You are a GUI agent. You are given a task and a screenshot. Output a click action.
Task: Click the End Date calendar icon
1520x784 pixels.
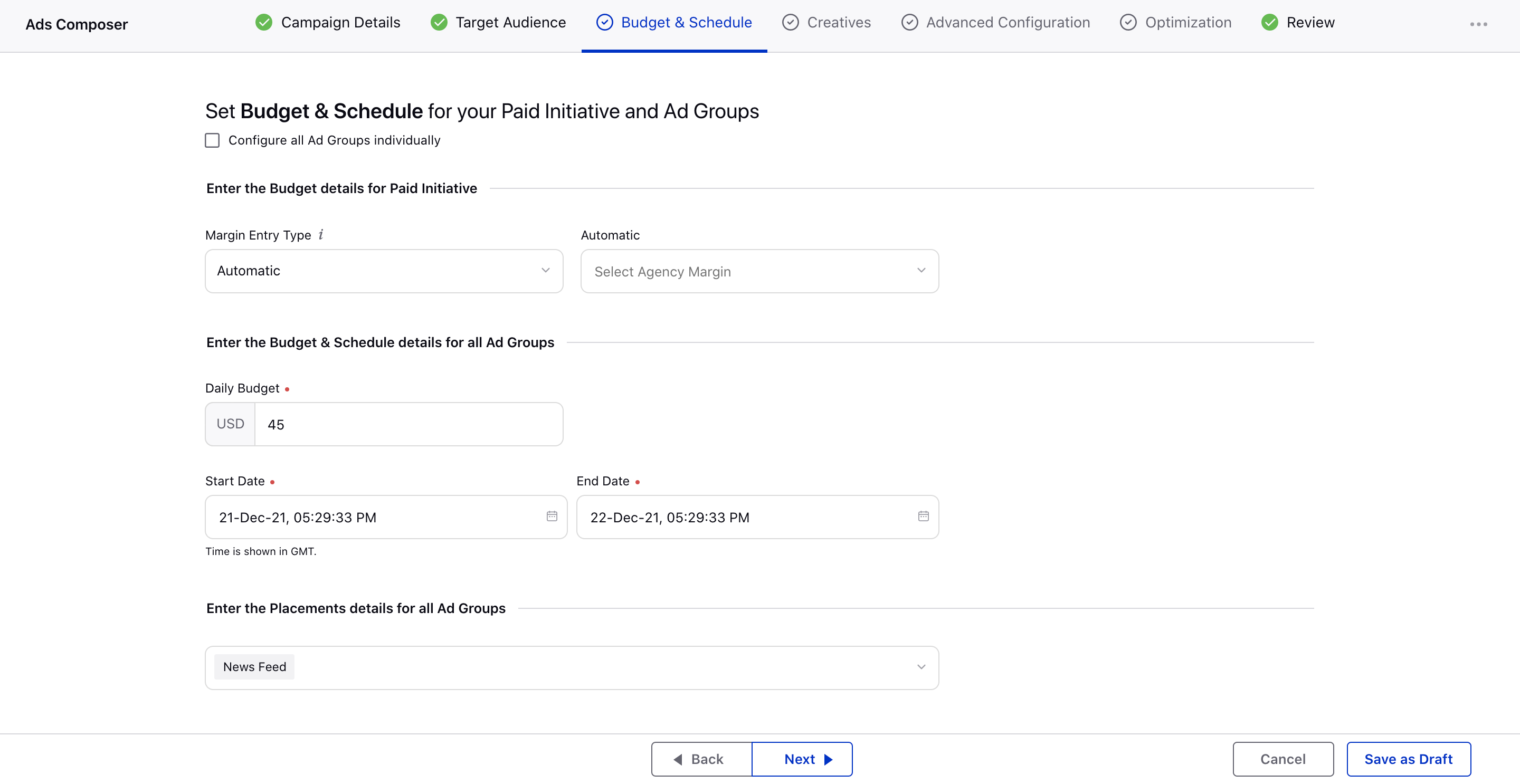[921, 516]
